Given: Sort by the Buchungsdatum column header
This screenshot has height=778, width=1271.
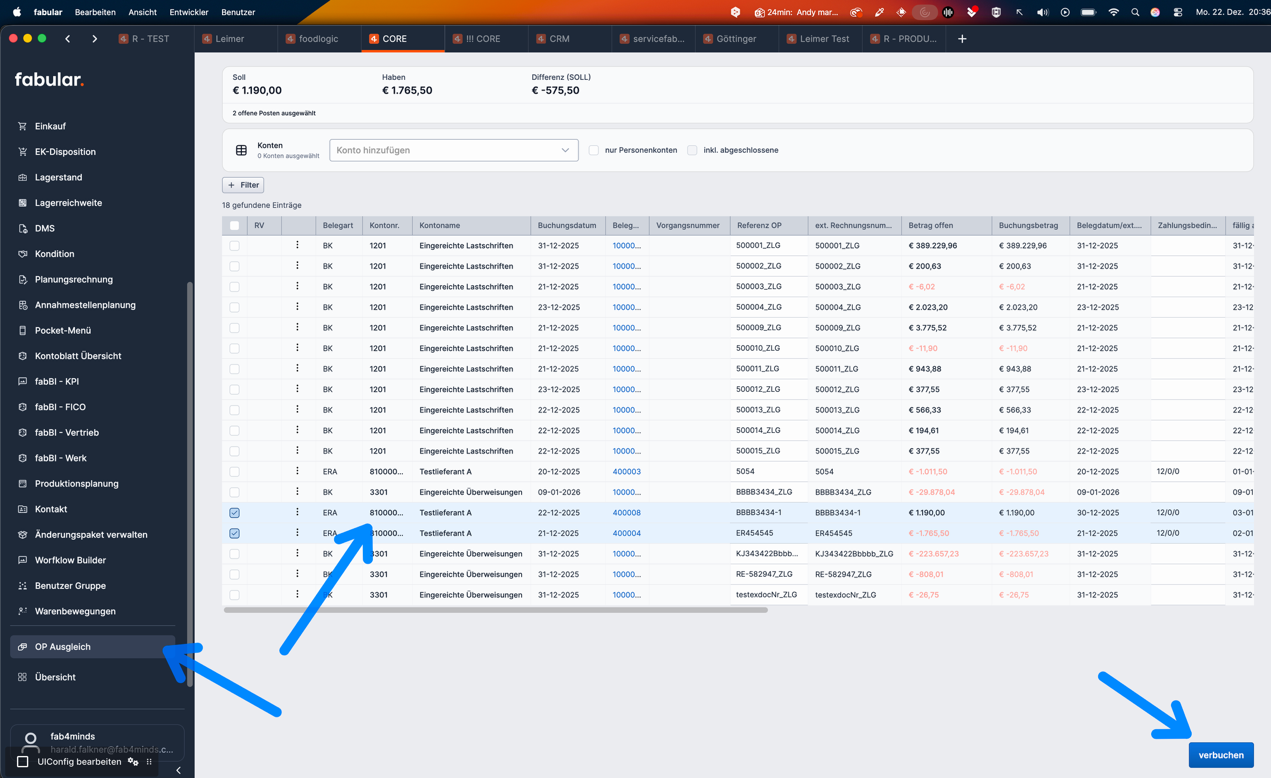Looking at the screenshot, I should click(566, 225).
